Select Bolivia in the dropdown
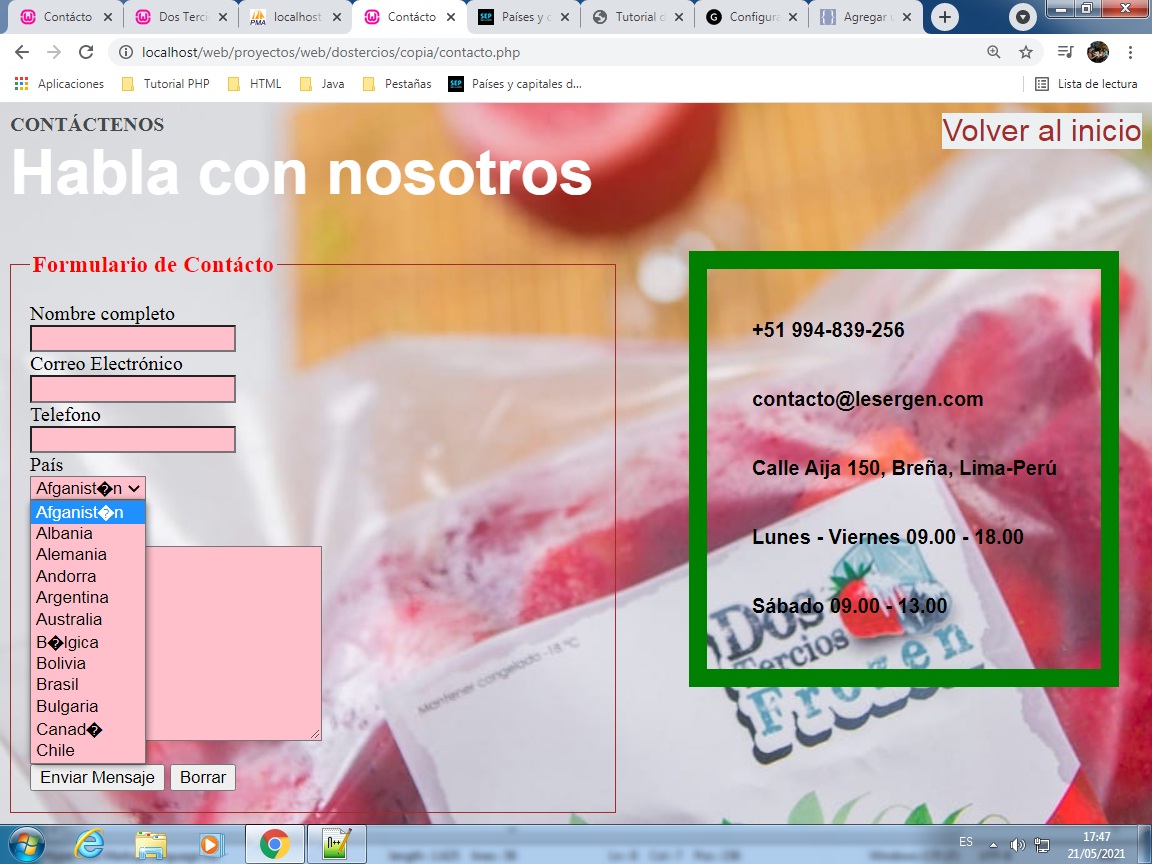 88,663
